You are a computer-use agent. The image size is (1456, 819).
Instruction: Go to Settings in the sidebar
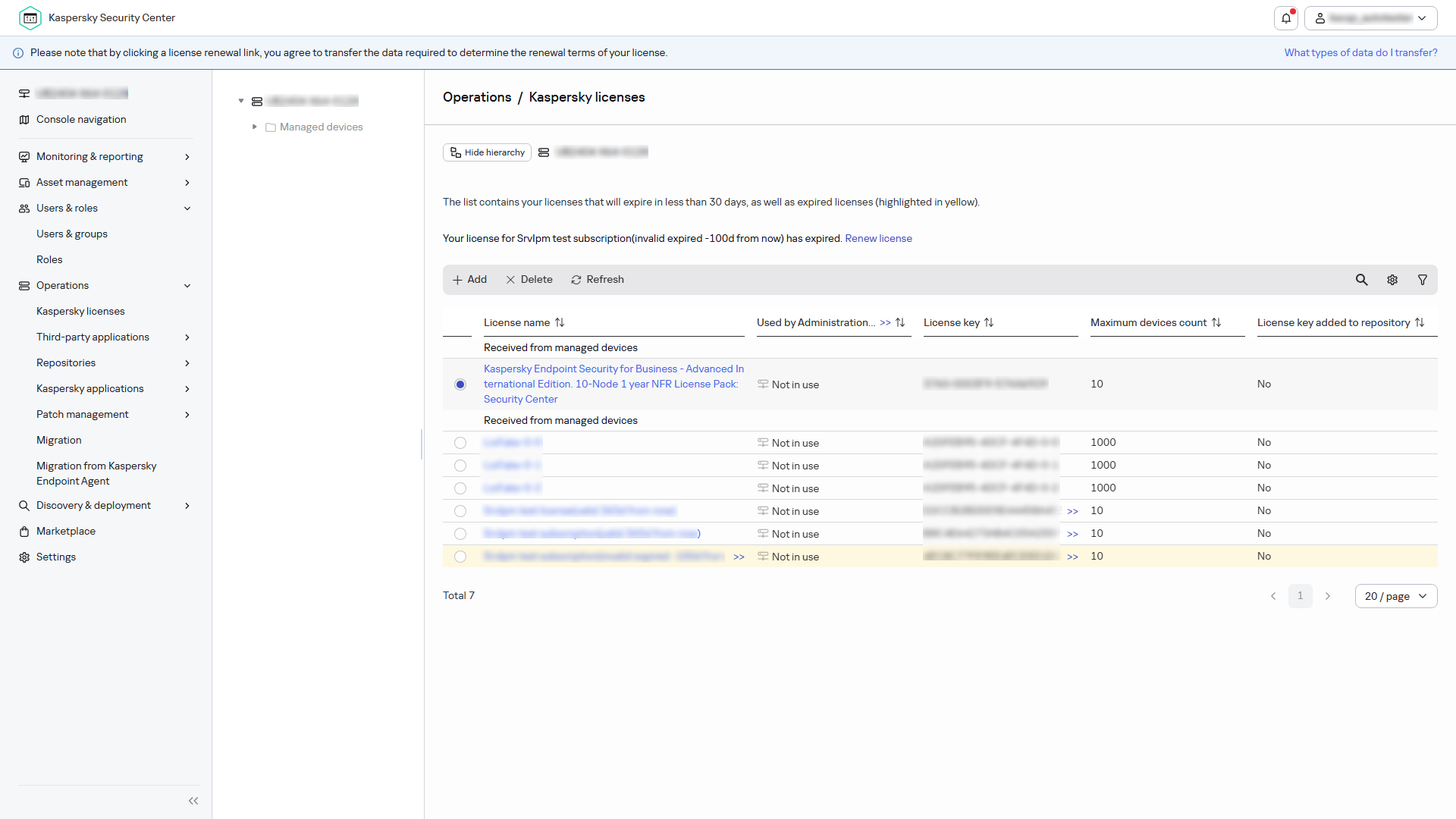[56, 557]
